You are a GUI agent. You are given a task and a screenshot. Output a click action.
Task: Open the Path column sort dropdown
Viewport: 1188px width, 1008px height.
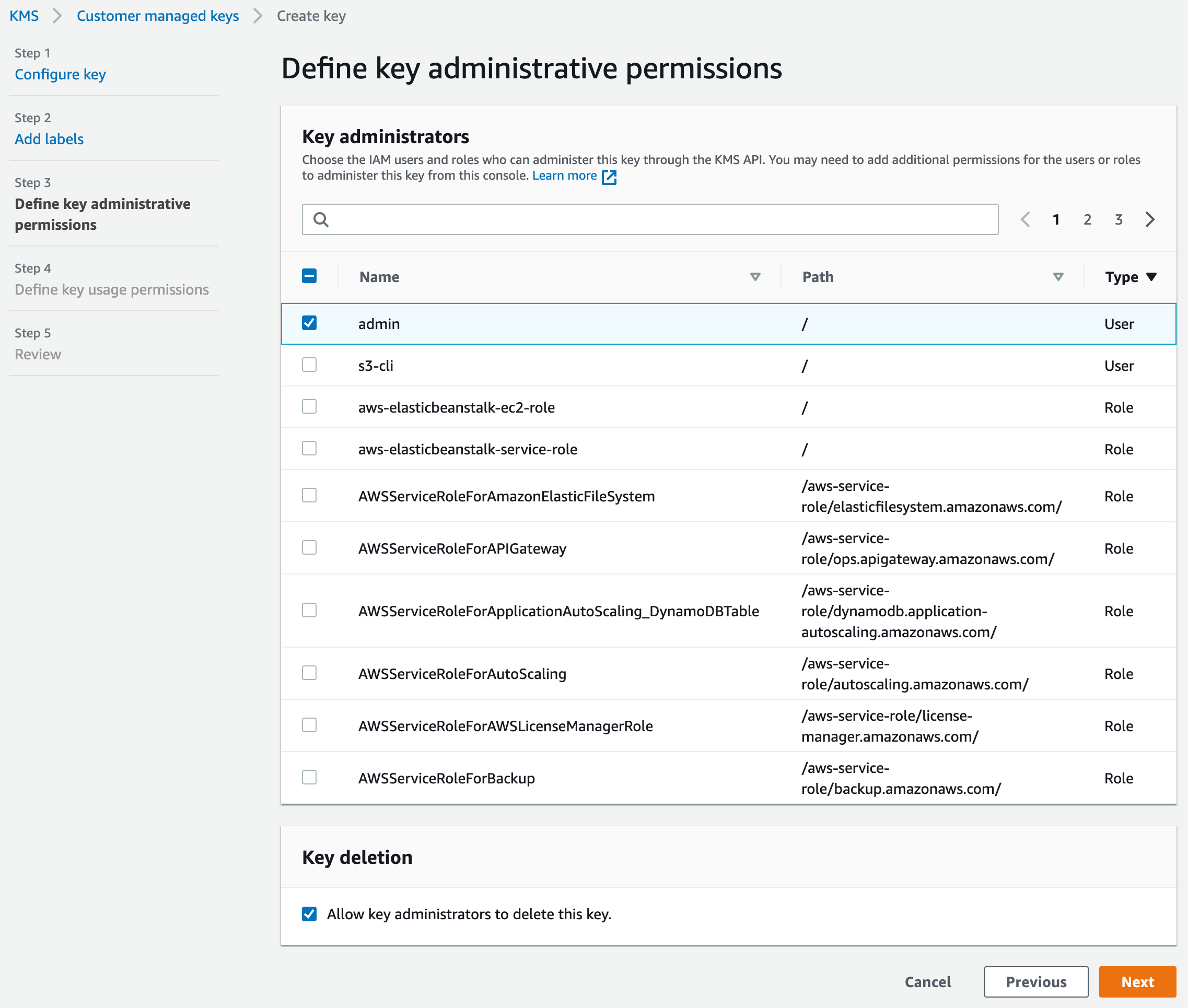coord(1058,277)
